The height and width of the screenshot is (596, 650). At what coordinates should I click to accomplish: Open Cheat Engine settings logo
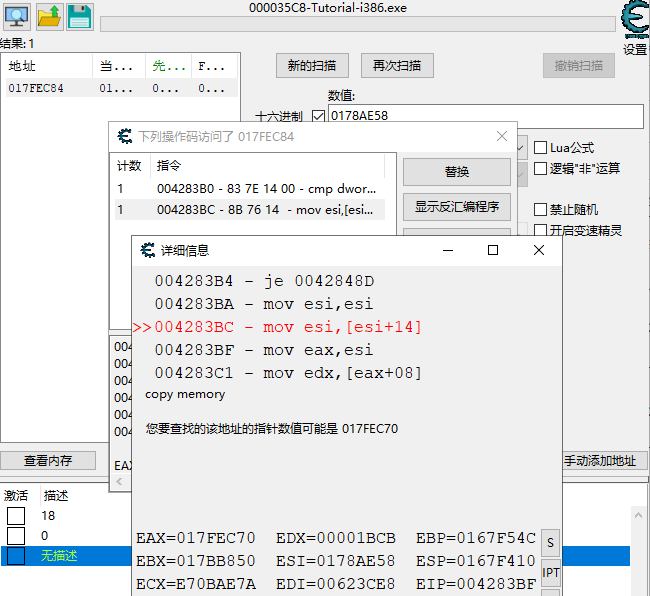tap(635, 19)
